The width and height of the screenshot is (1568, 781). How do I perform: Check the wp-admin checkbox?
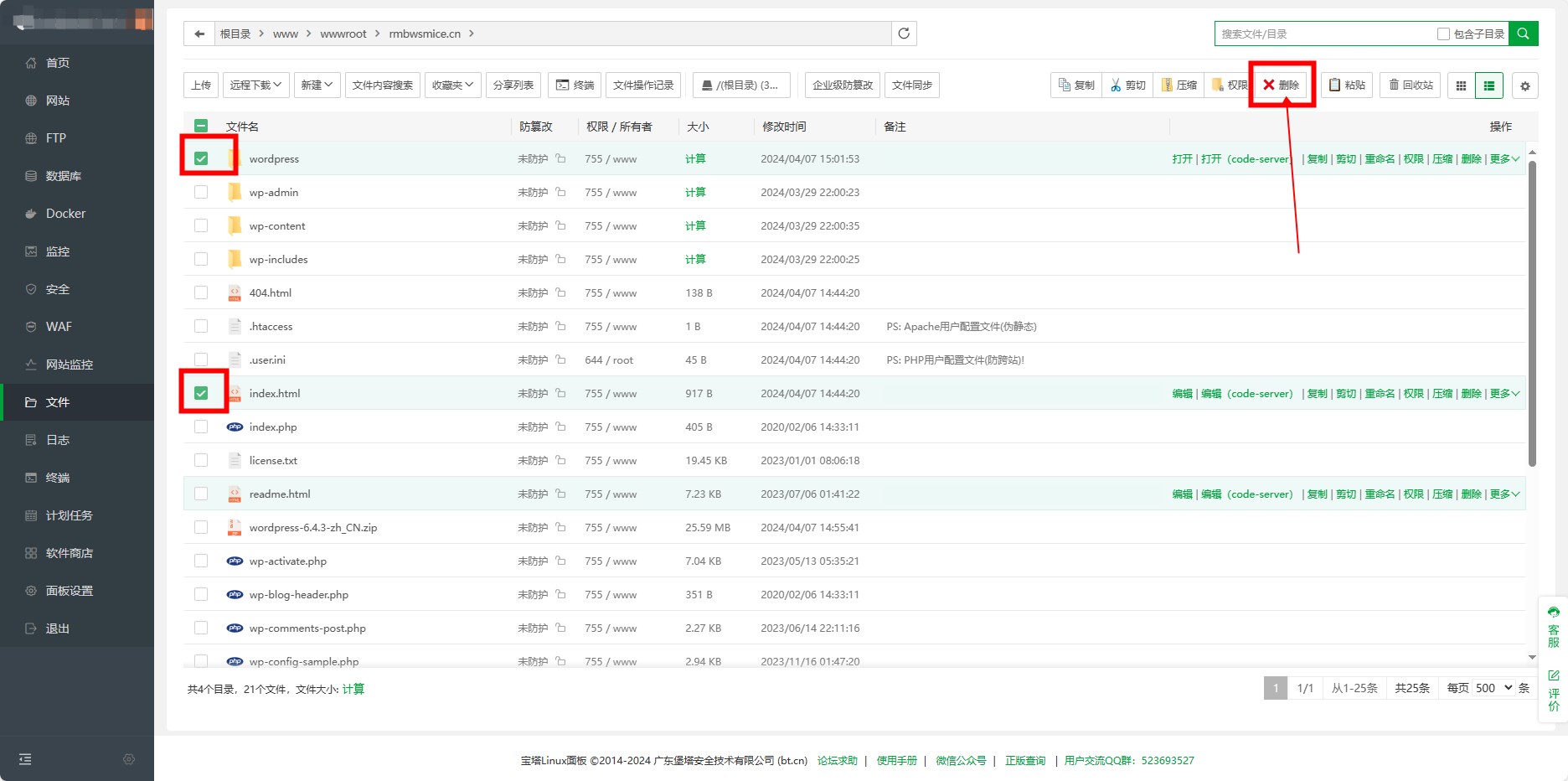201,192
